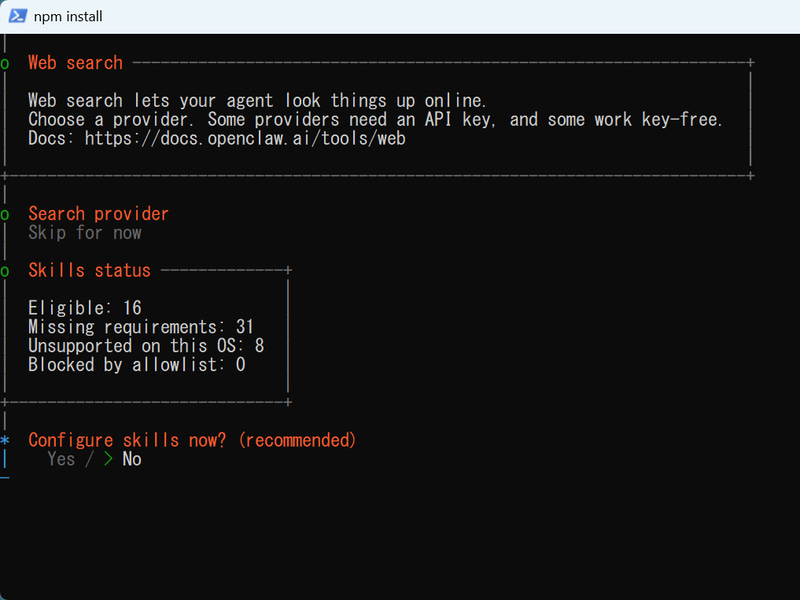Click the 'Search provider' heading
The image size is (800, 600).
tap(98, 214)
